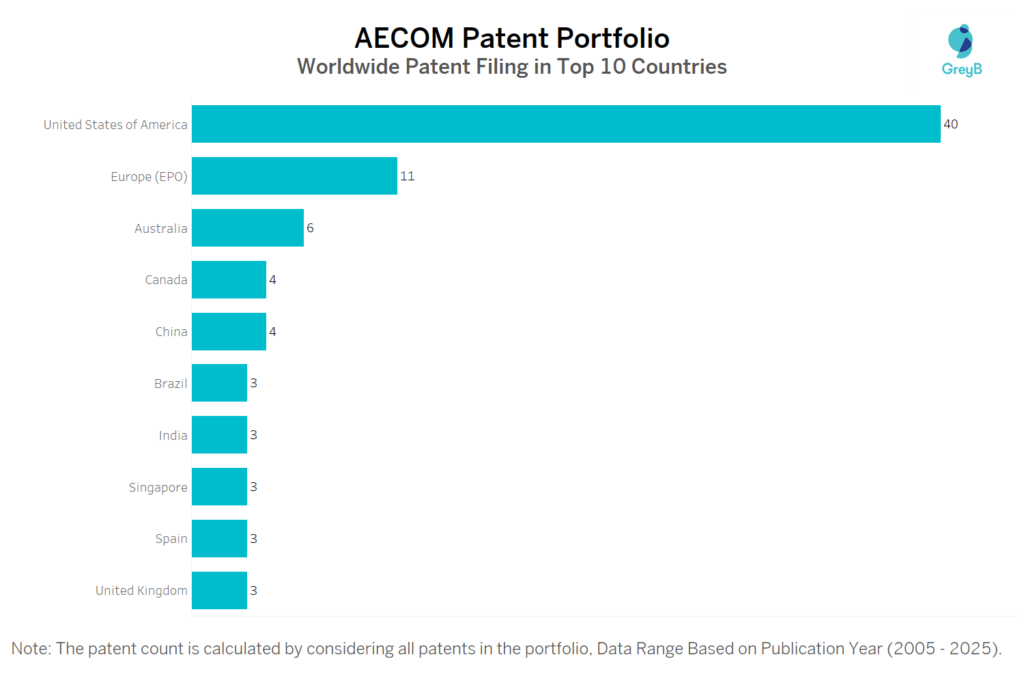Click the GreyB logo icon
The height and width of the screenshot is (683, 1024).
point(960,40)
